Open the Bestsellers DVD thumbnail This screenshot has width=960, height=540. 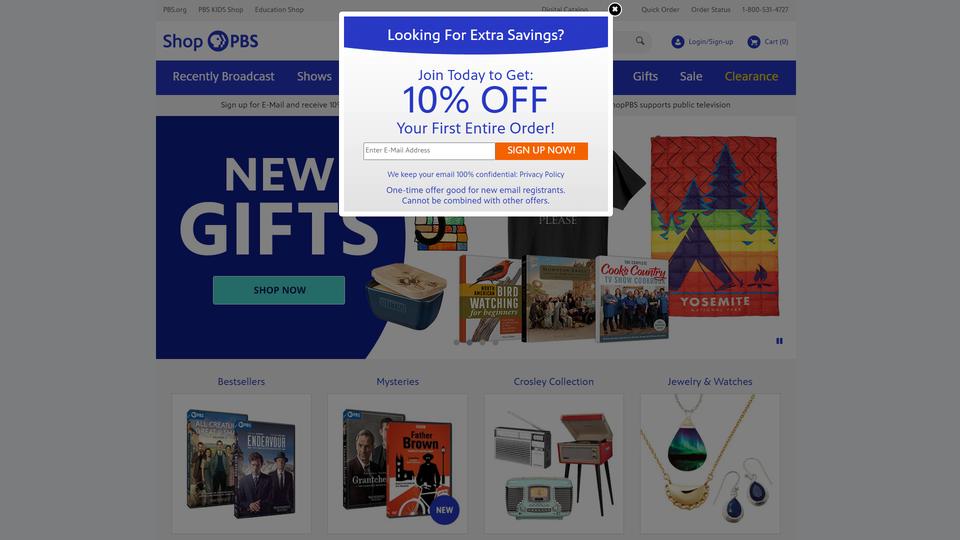241,464
